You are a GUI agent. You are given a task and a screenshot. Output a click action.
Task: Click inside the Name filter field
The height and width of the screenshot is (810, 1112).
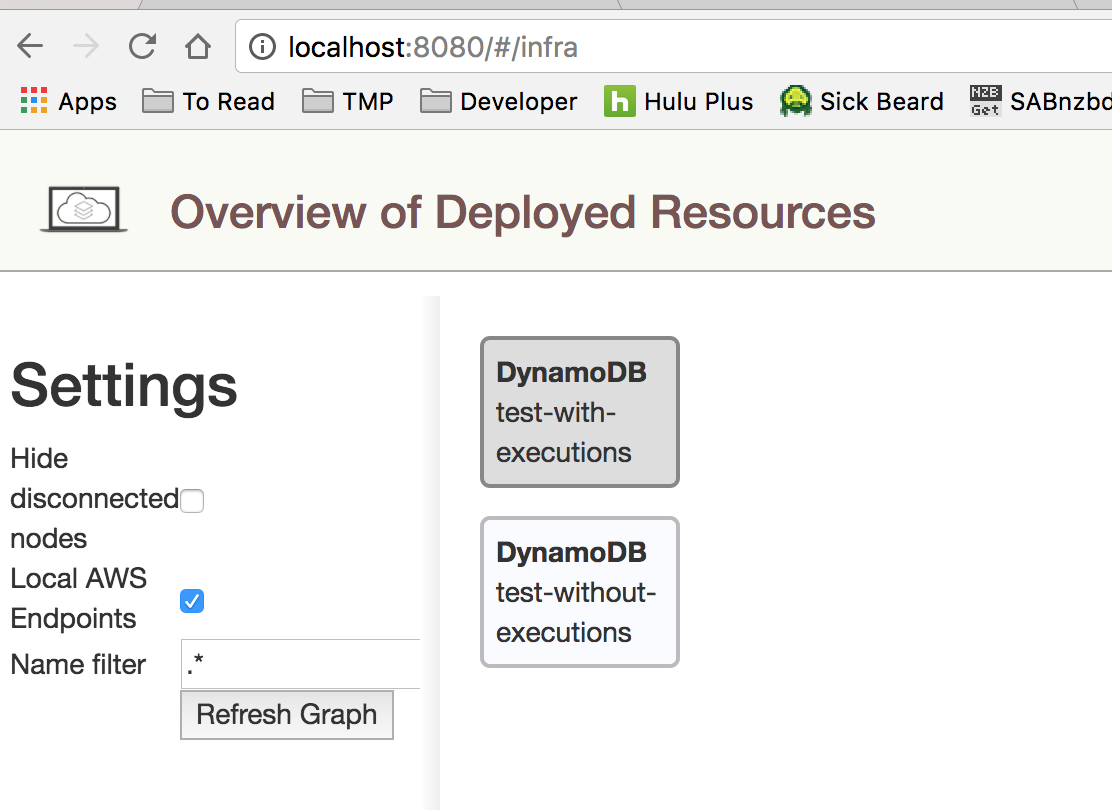[x=300, y=663]
